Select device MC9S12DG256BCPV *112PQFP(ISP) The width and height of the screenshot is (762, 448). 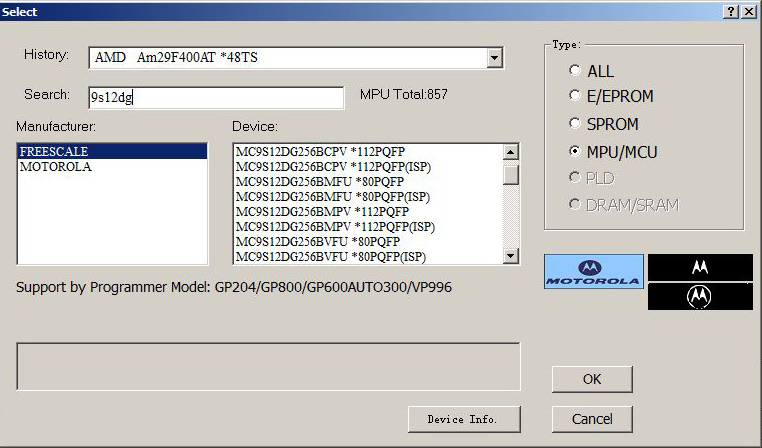point(368,167)
